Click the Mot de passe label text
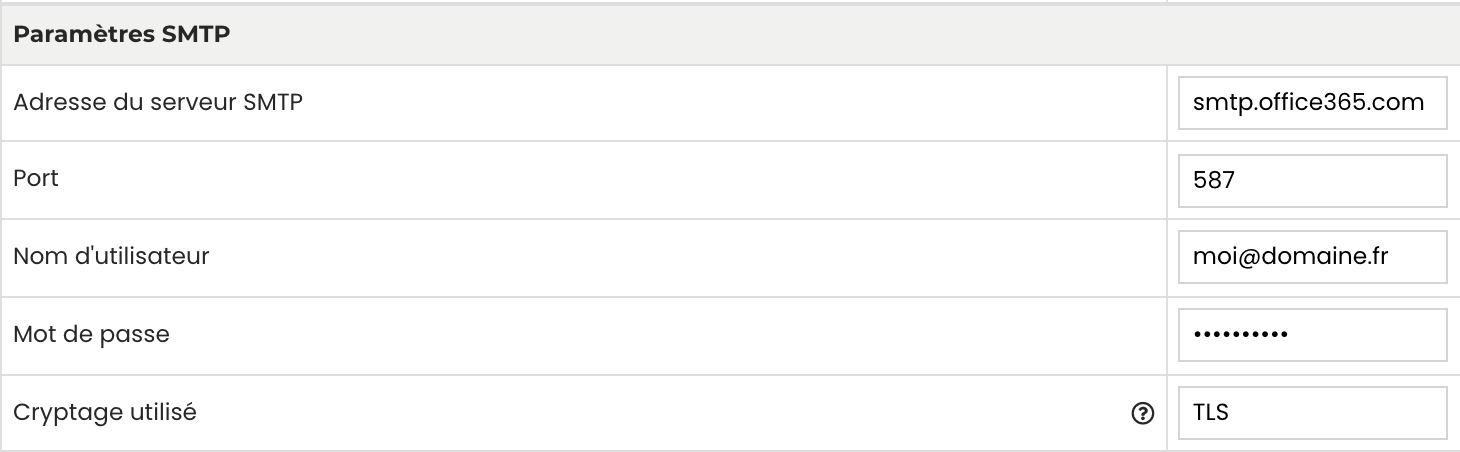This screenshot has height=452, width=1460. pyautogui.click(x=92, y=334)
